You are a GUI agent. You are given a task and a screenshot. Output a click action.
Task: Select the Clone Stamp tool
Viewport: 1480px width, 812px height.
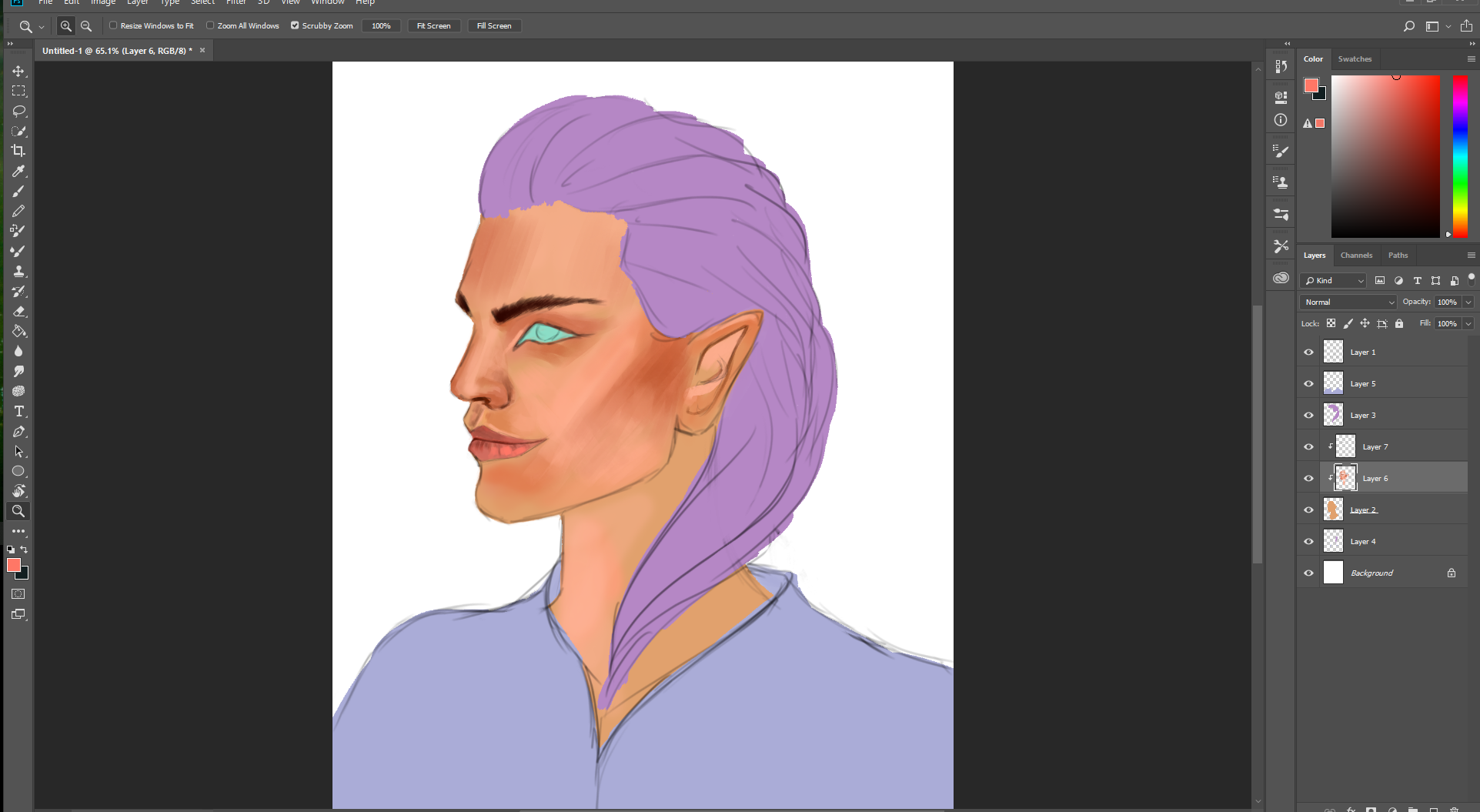[18, 271]
